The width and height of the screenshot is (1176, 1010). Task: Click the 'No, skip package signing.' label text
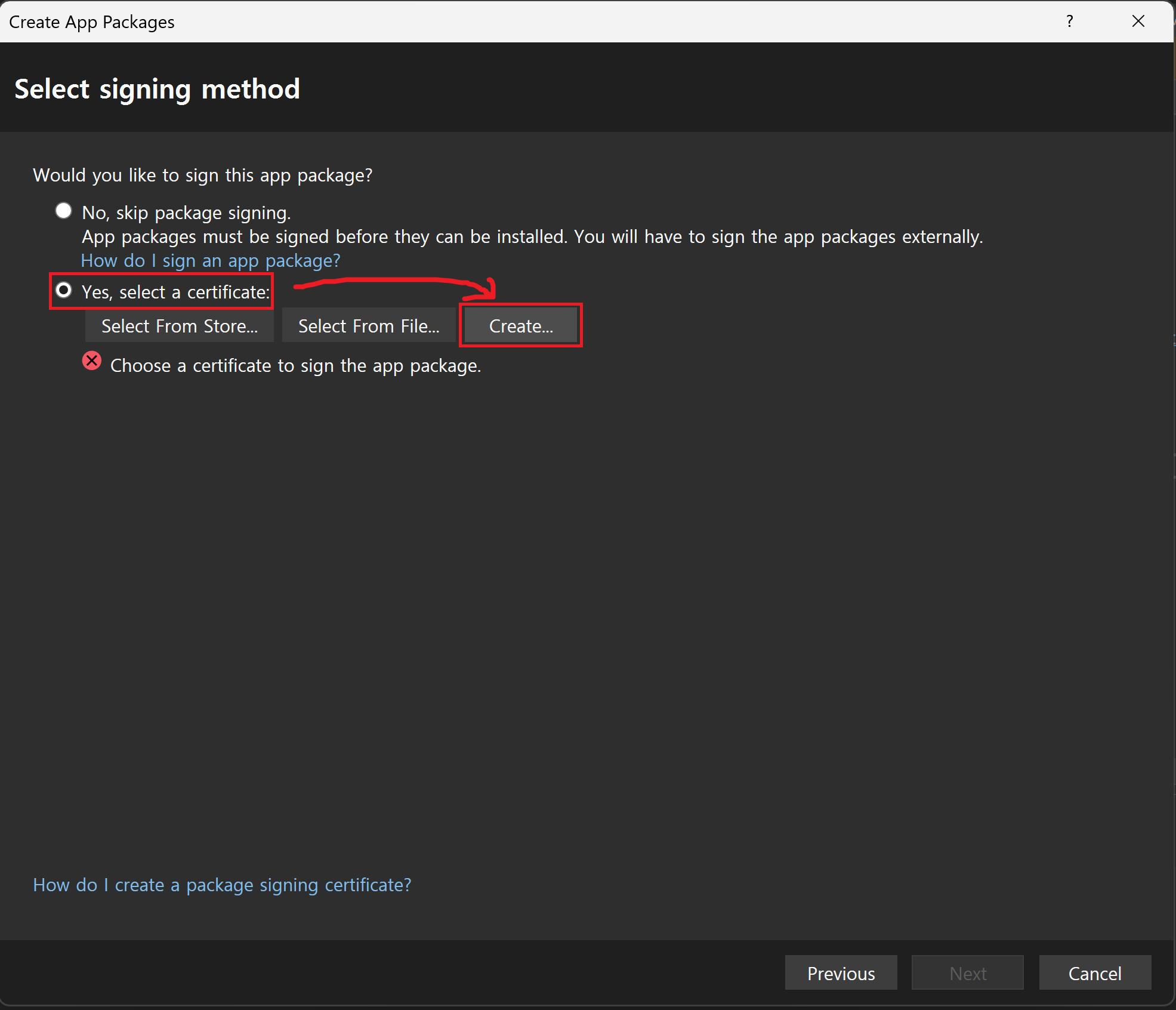point(186,213)
